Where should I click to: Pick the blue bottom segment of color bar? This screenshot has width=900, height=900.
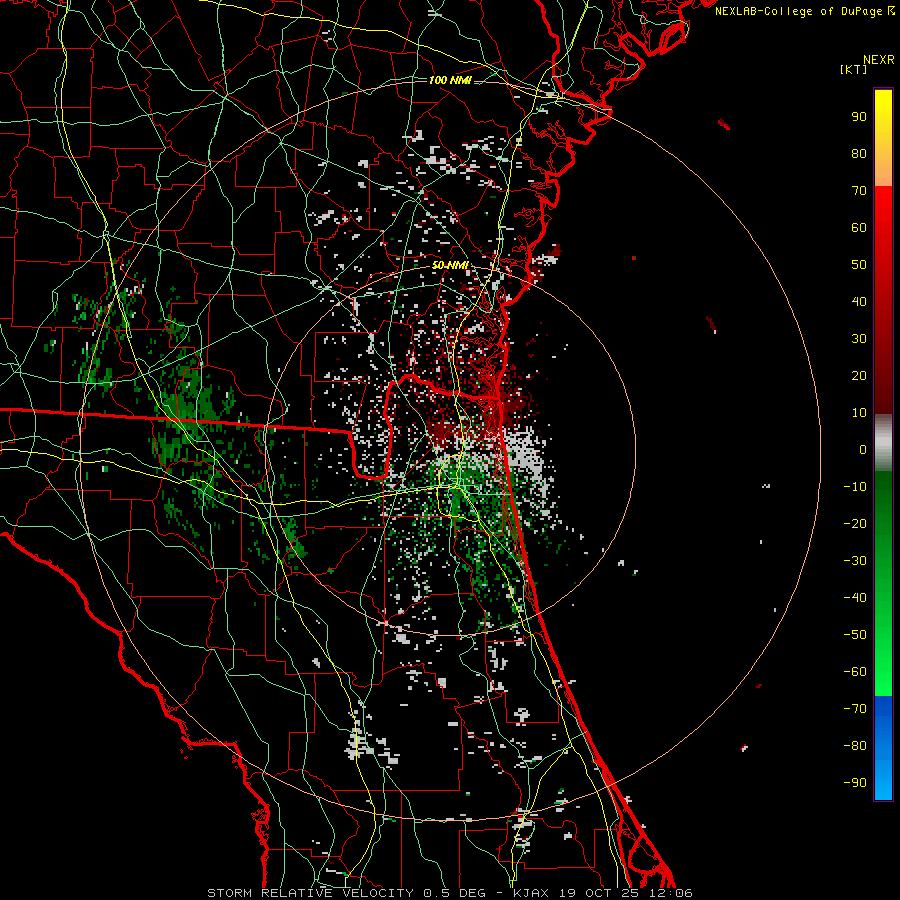tap(883, 748)
